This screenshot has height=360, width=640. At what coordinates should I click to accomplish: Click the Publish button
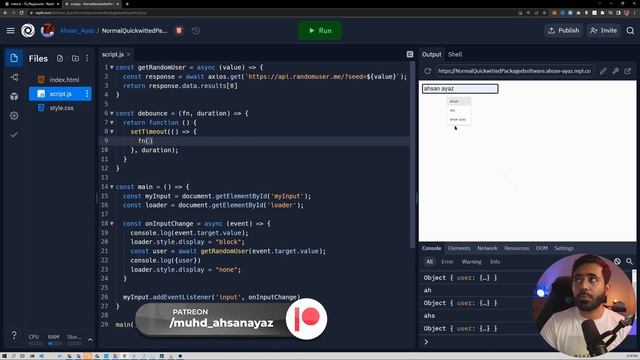coord(563,31)
